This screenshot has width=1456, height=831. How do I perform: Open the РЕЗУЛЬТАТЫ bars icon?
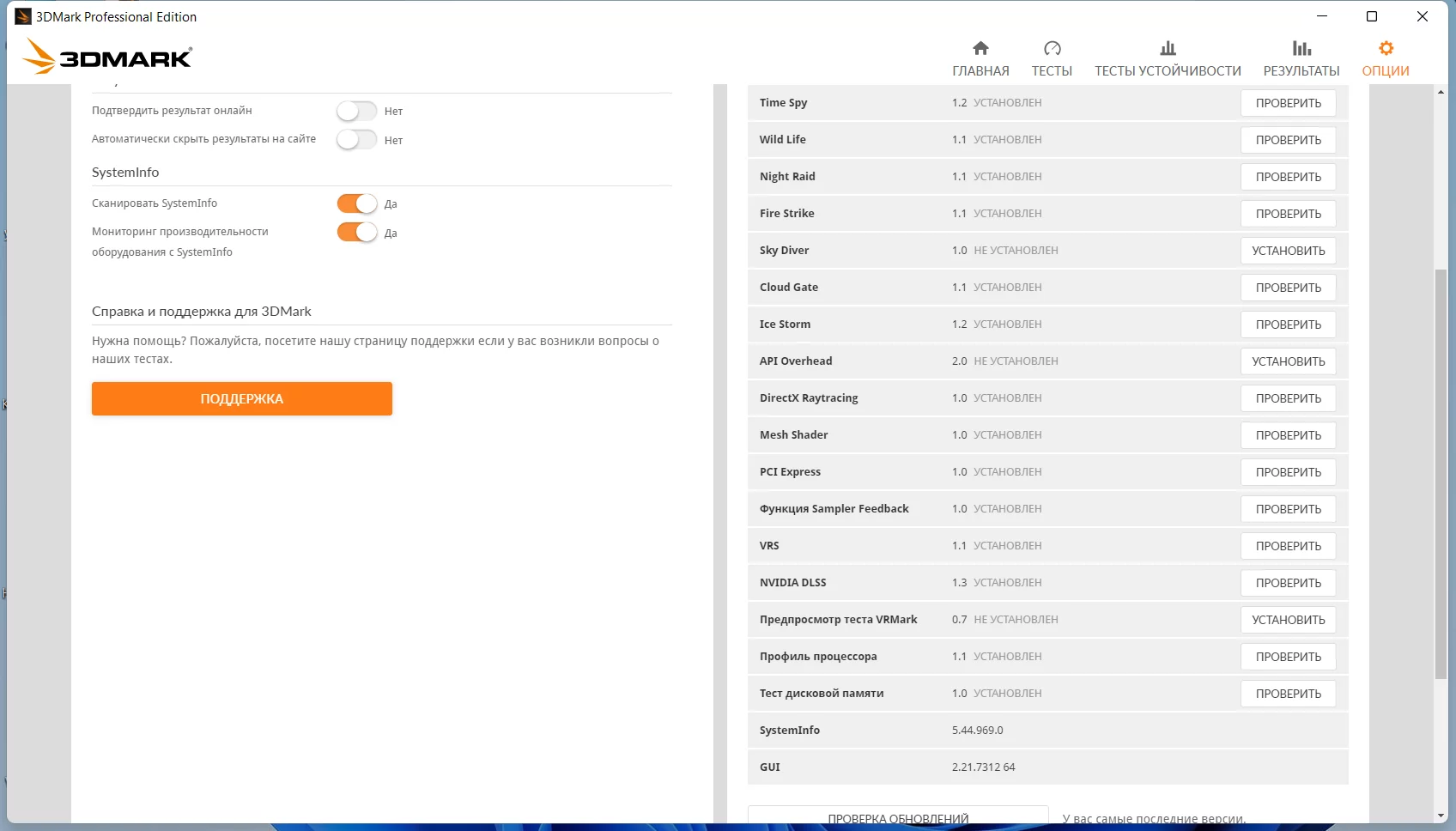pyautogui.click(x=1301, y=48)
